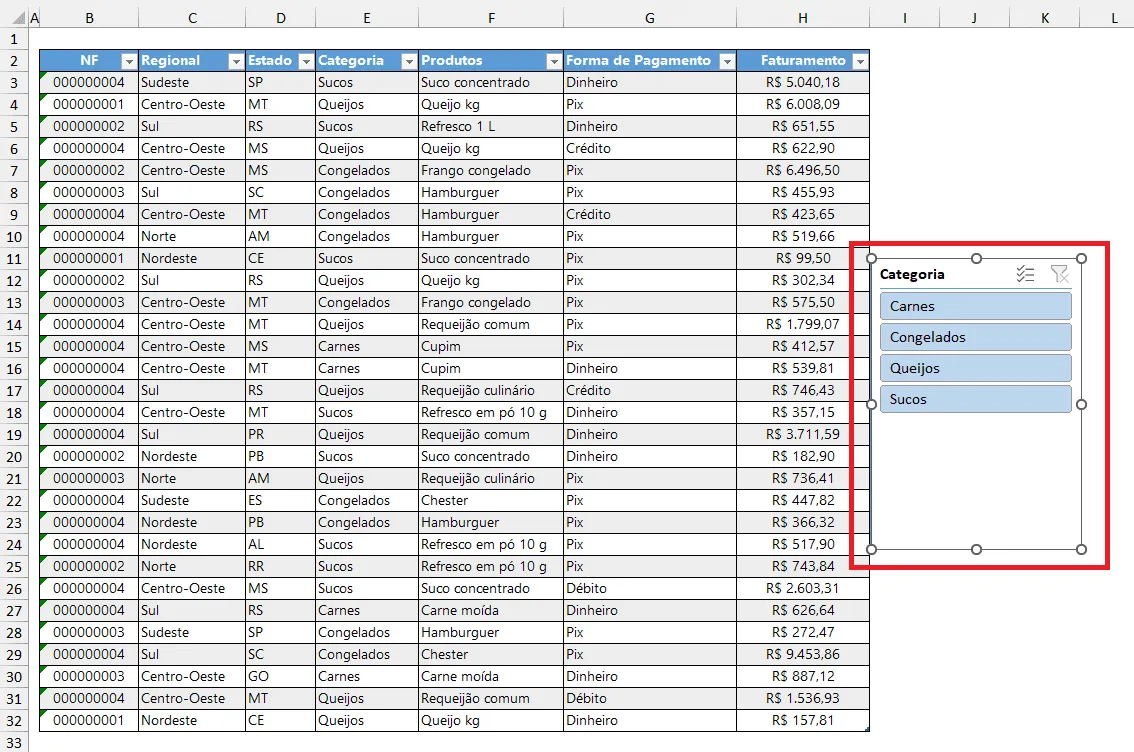This screenshot has height=752, width=1134.
Task: Select column K header
Action: tap(1045, 18)
